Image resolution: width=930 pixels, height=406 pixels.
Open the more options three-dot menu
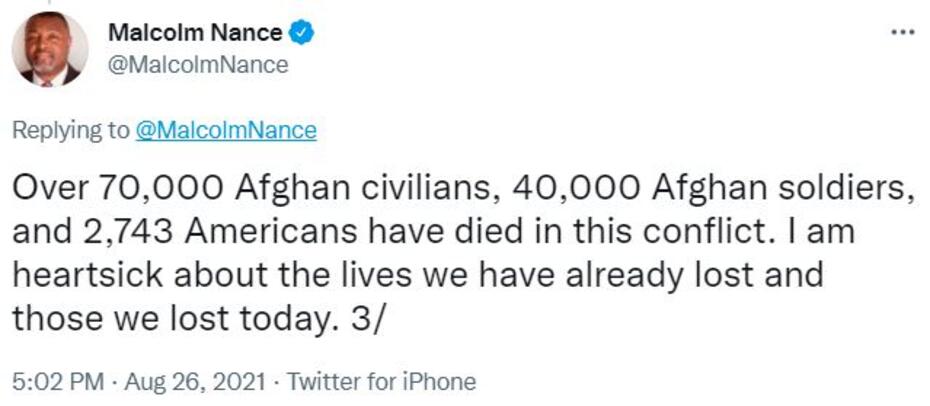pos(903,32)
